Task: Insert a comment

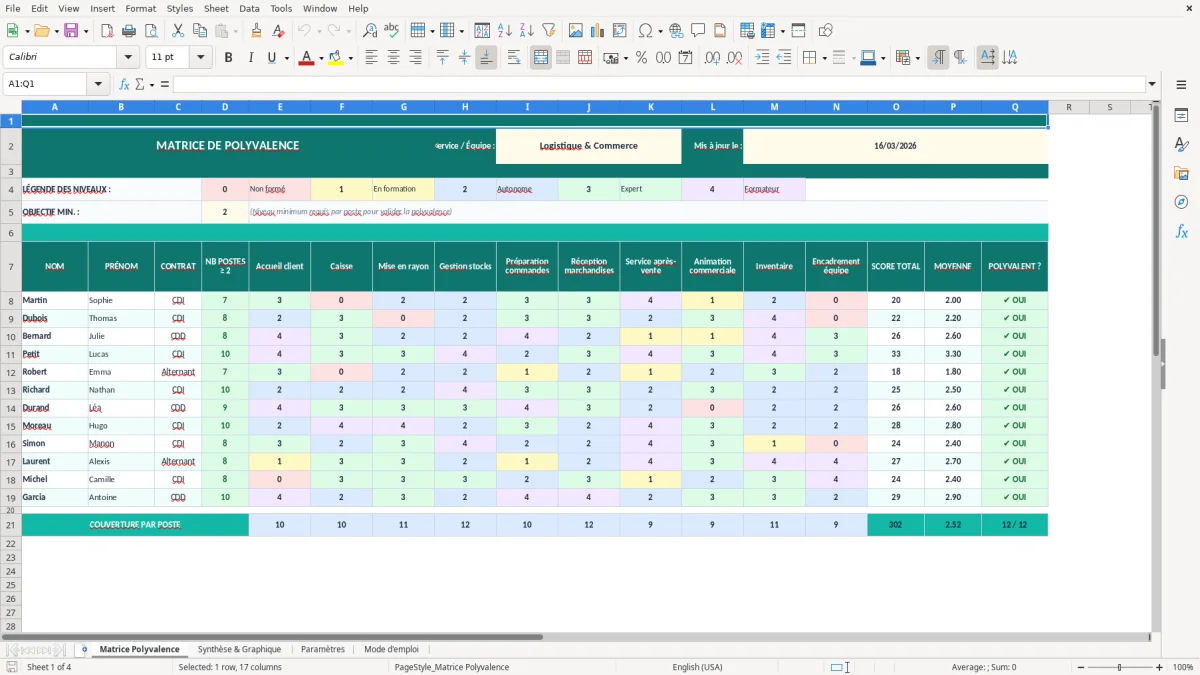Action: click(698, 31)
